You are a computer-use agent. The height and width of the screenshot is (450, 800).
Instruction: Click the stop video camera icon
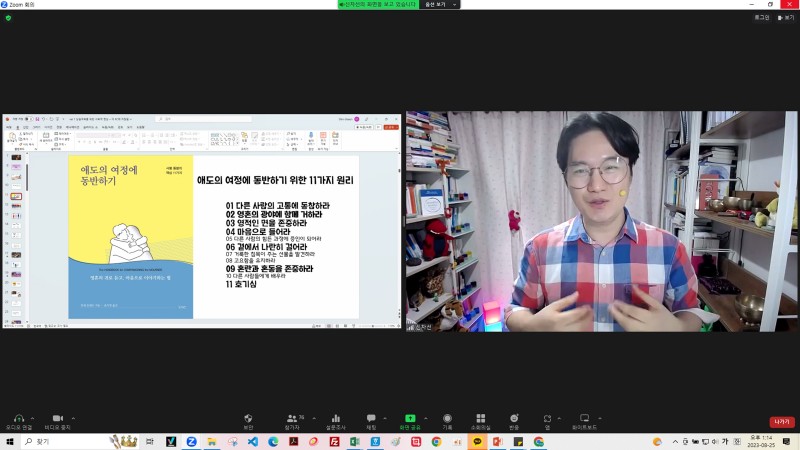(57, 418)
